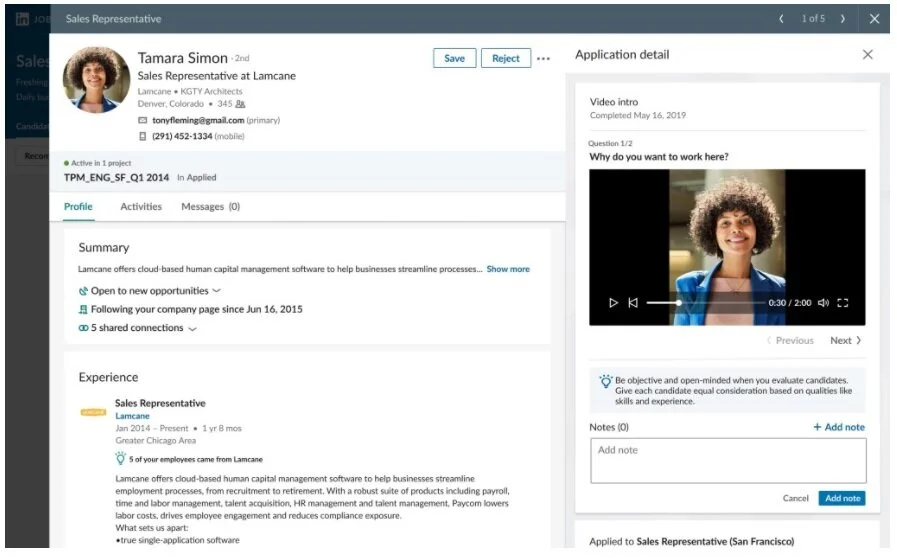Click the Lamcane company logo
The image size is (897, 558).
click(93, 412)
